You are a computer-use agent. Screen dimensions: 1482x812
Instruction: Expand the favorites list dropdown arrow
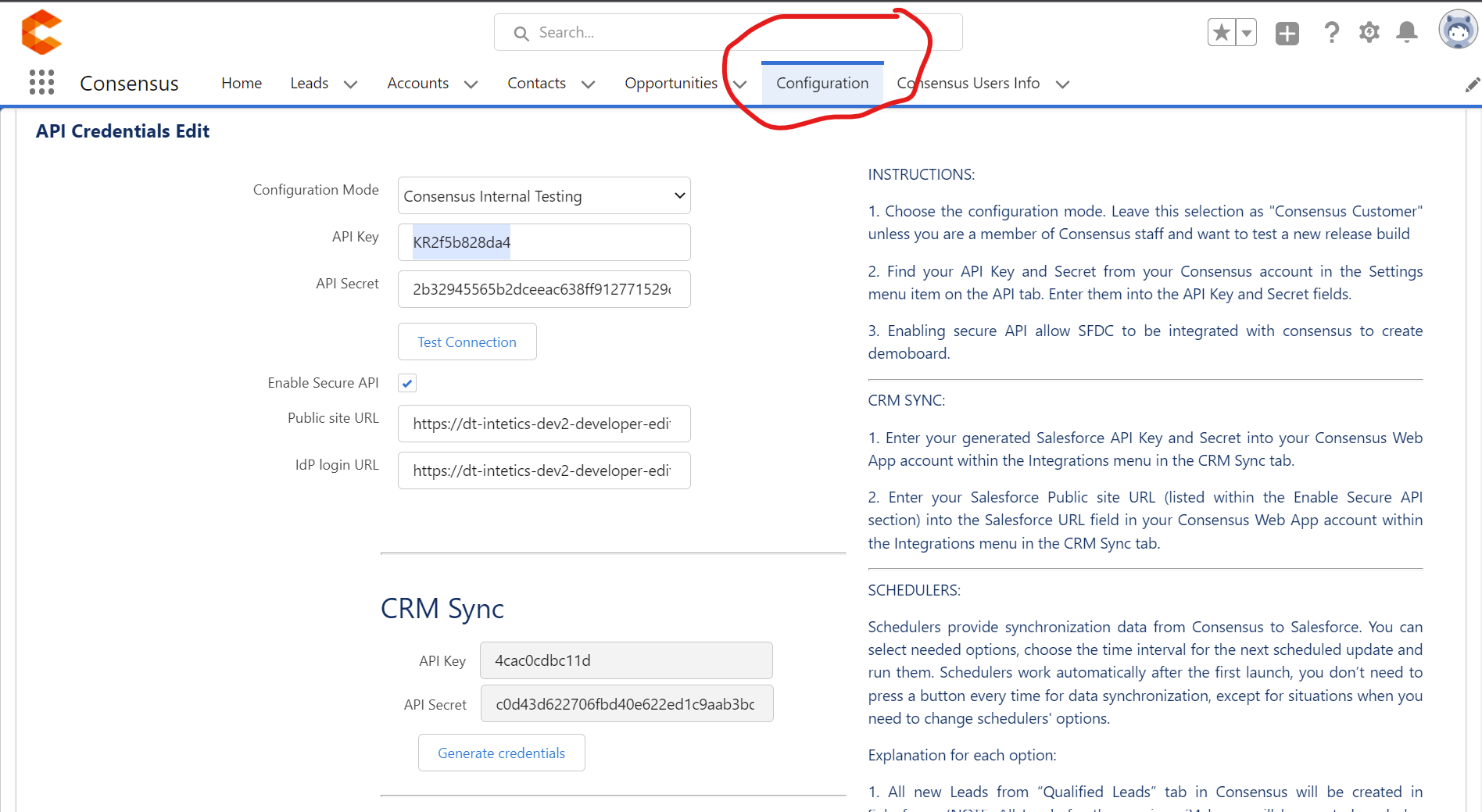click(x=1247, y=32)
